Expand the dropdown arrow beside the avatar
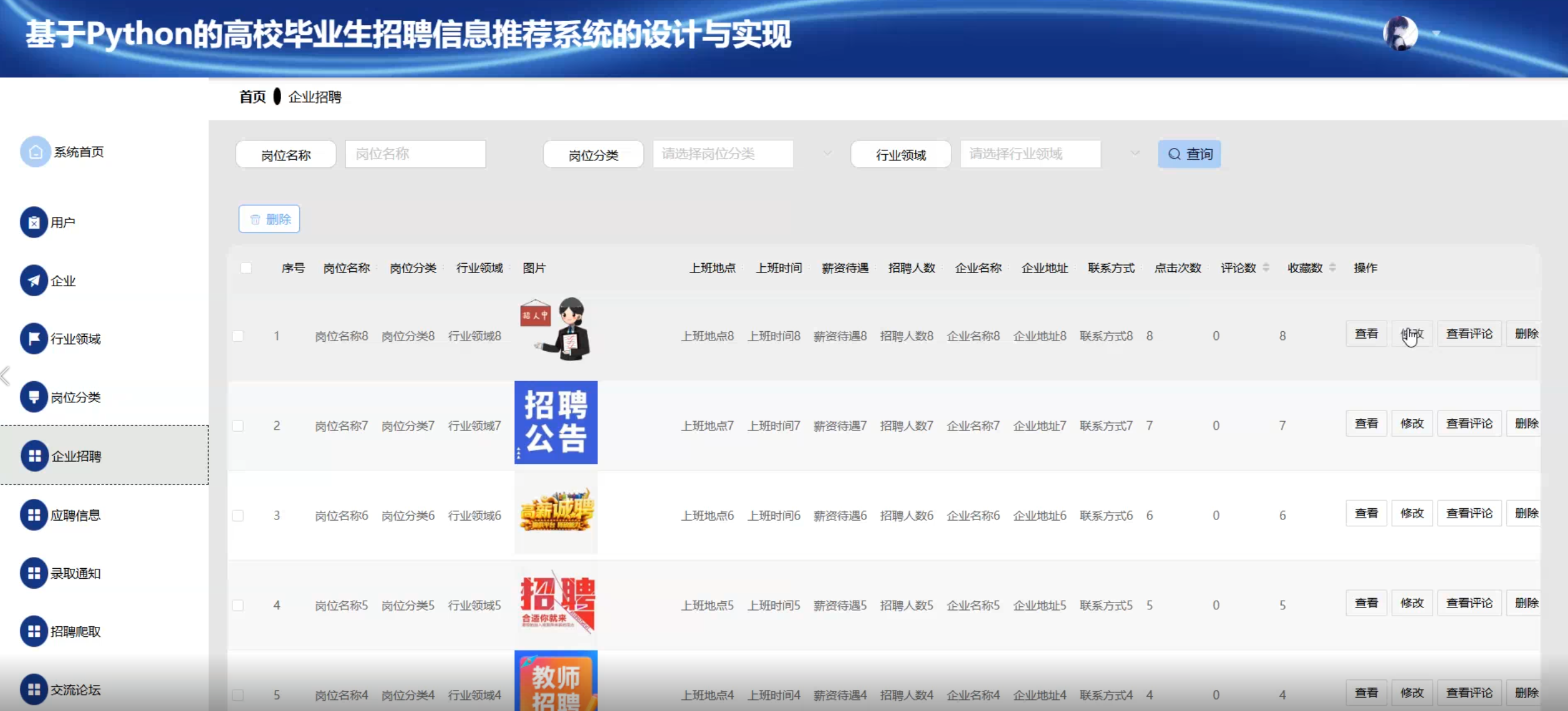 tap(1436, 34)
